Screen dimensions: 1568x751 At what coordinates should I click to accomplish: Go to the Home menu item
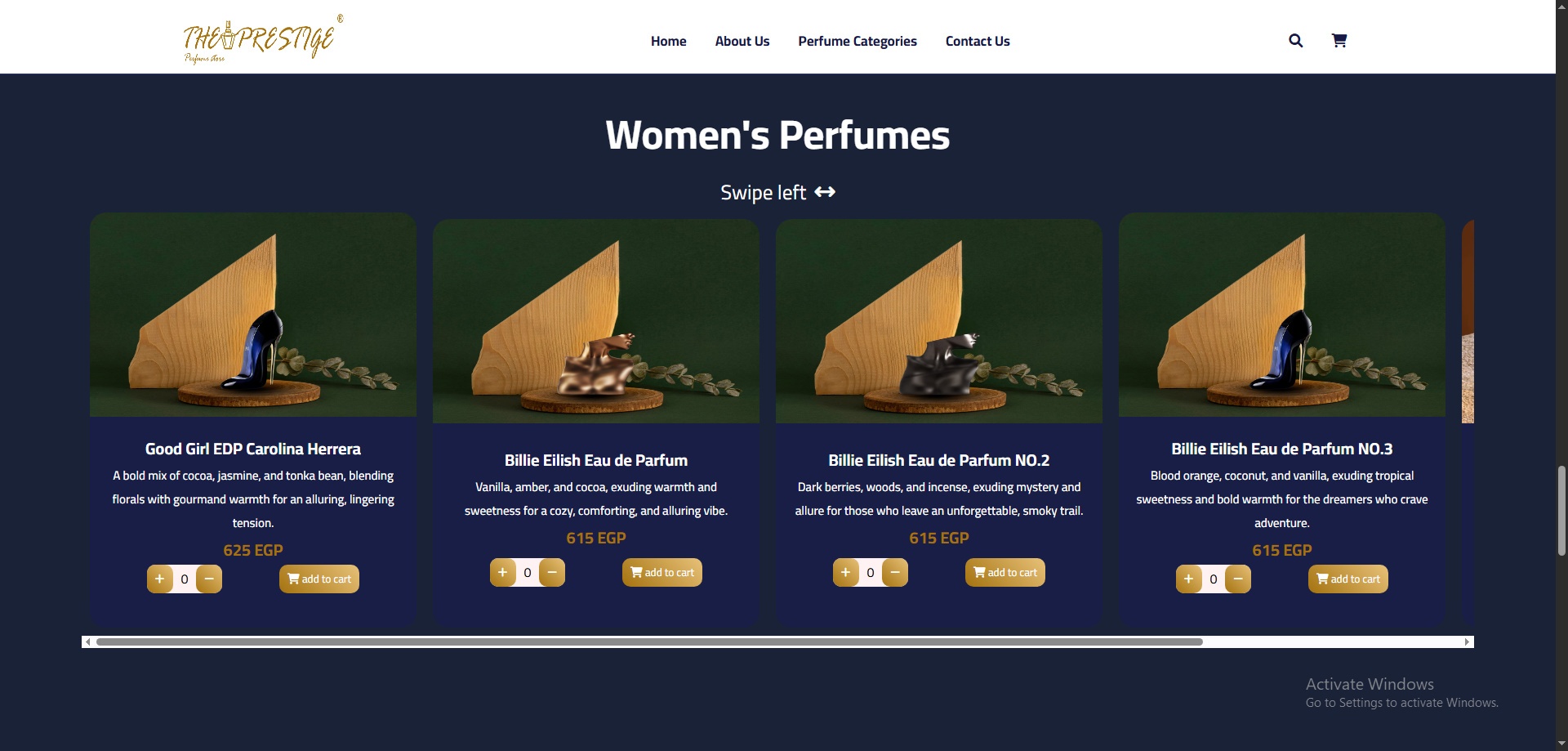668,41
